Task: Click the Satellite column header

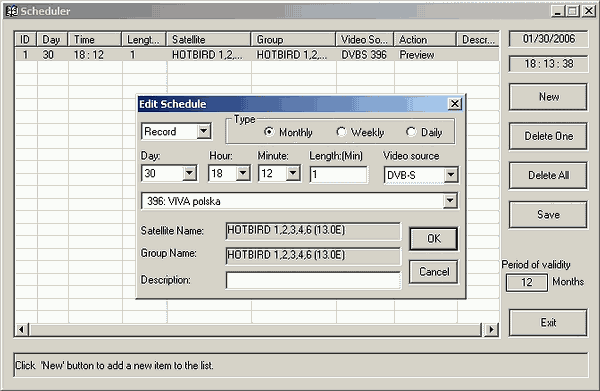Action: (x=209, y=39)
